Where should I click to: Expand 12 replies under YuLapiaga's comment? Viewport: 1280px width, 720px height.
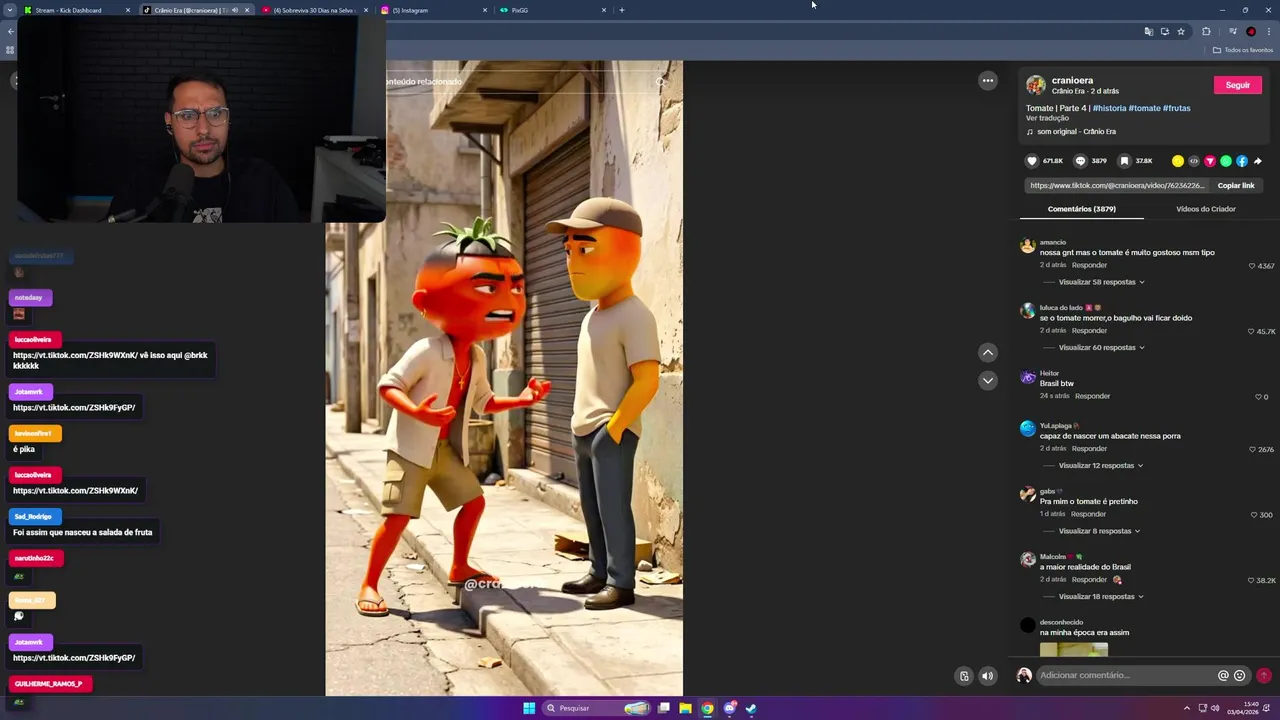1101,466
